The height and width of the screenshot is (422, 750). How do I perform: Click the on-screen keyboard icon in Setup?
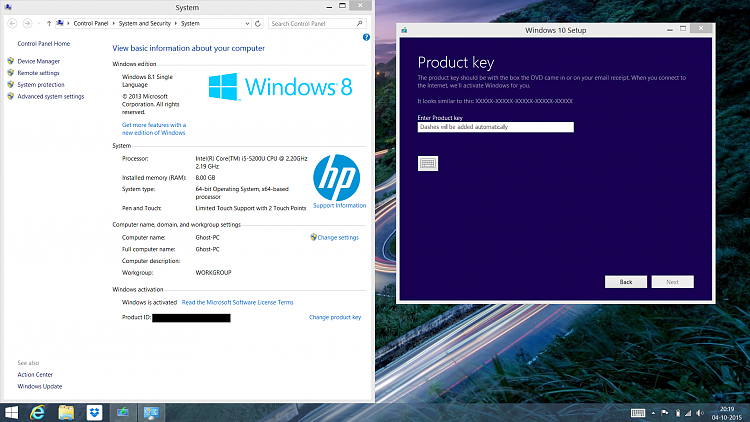coord(427,163)
